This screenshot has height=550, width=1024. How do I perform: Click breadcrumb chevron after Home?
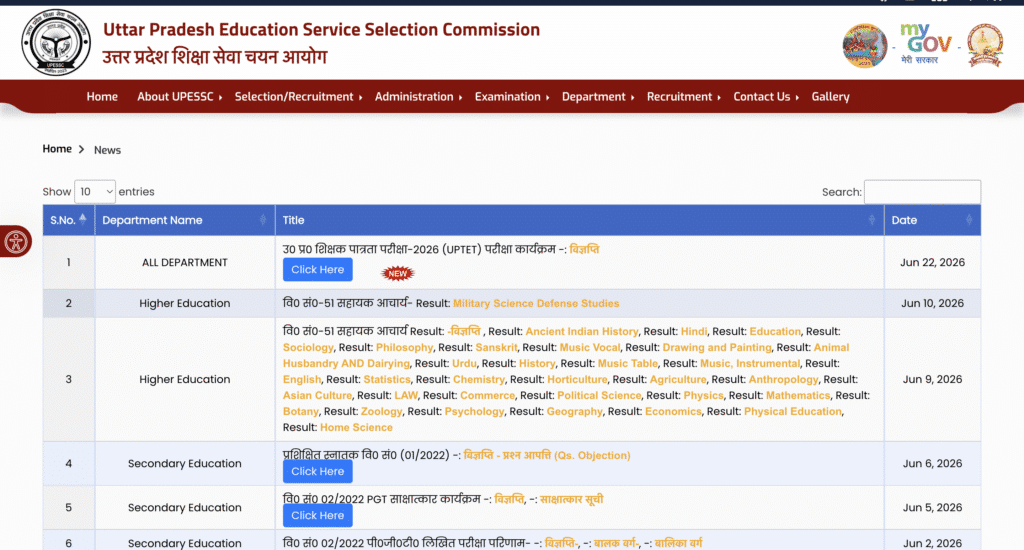82,150
